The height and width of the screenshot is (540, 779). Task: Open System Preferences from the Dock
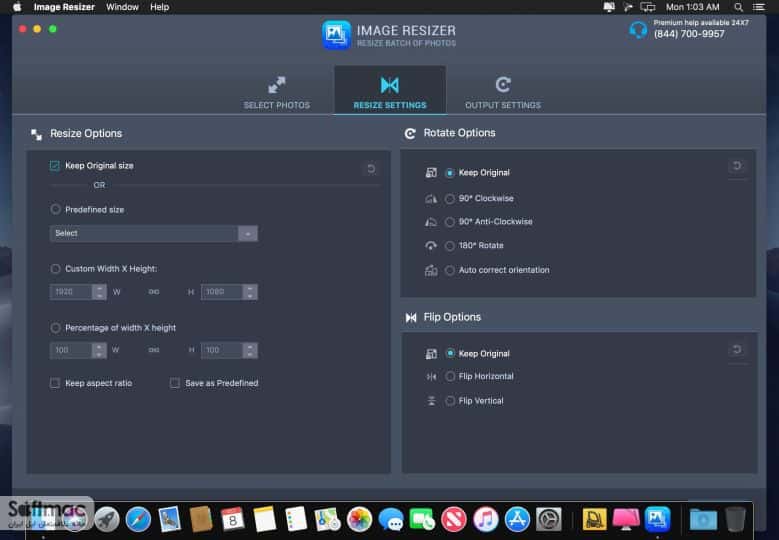(x=549, y=520)
